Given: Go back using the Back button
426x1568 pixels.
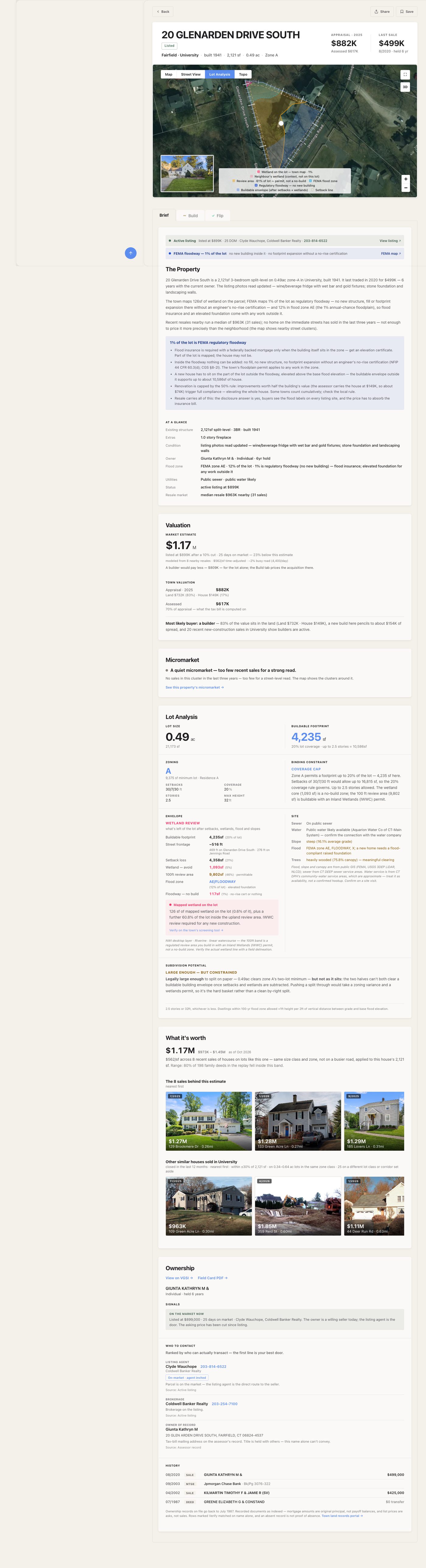Looking at the screenshot, I should [162, 12].
